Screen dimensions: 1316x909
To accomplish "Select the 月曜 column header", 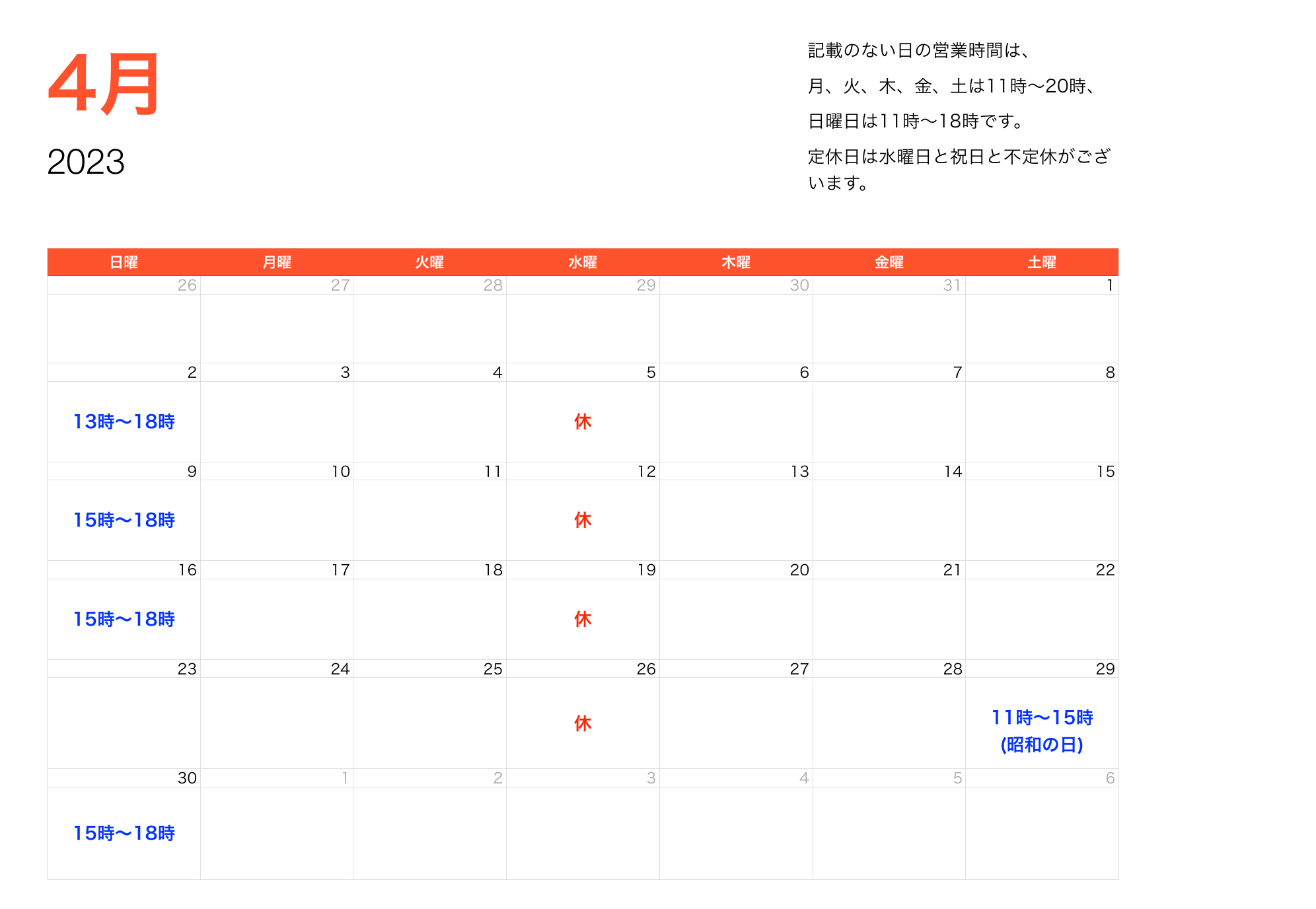I will click(277, 262).
